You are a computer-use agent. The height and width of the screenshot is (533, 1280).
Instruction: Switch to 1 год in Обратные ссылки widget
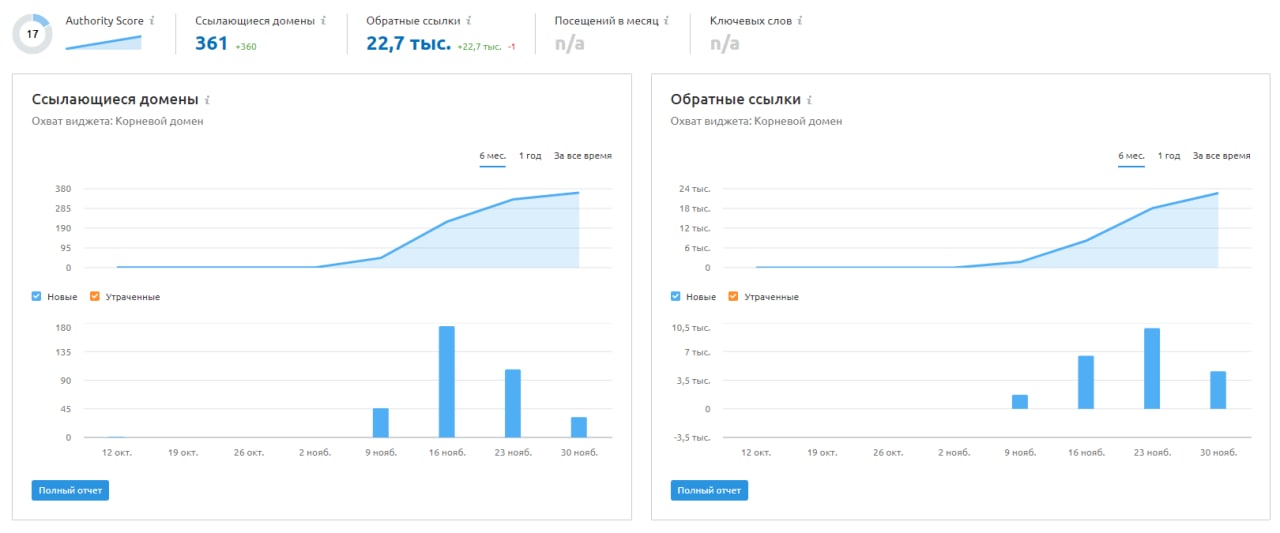[1169, 156]
